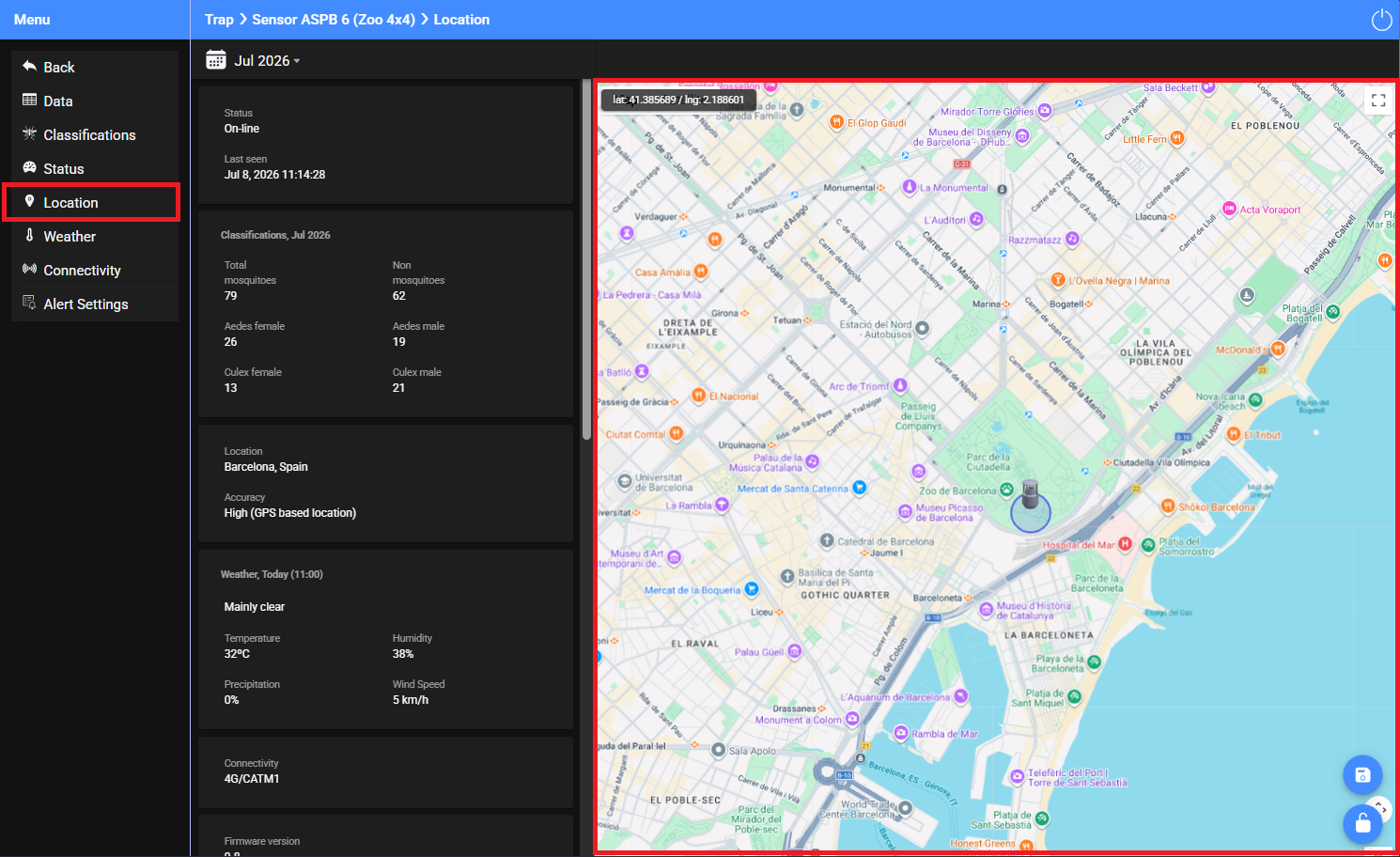Click the Location breadcrumb
1400x857 pixels.
461,19
